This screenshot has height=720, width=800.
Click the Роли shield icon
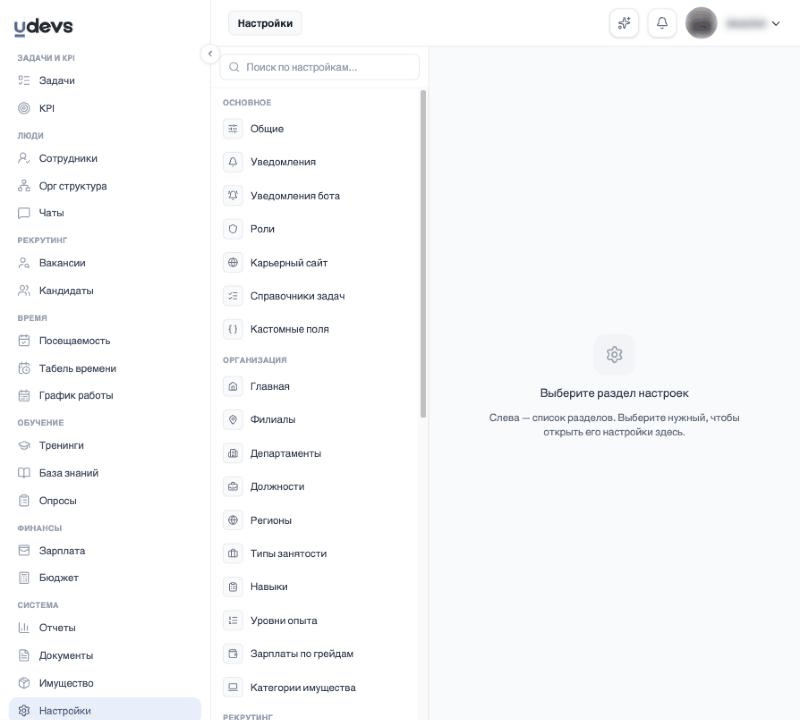[233, 229]
